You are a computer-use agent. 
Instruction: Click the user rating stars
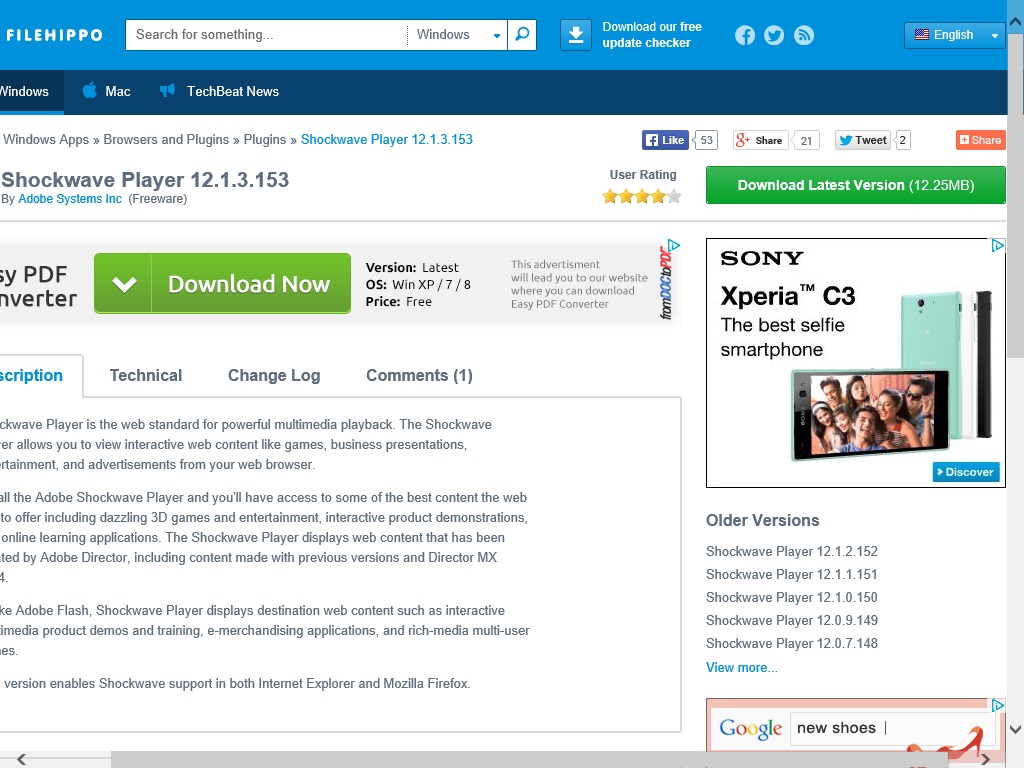[x=642, y=196]
